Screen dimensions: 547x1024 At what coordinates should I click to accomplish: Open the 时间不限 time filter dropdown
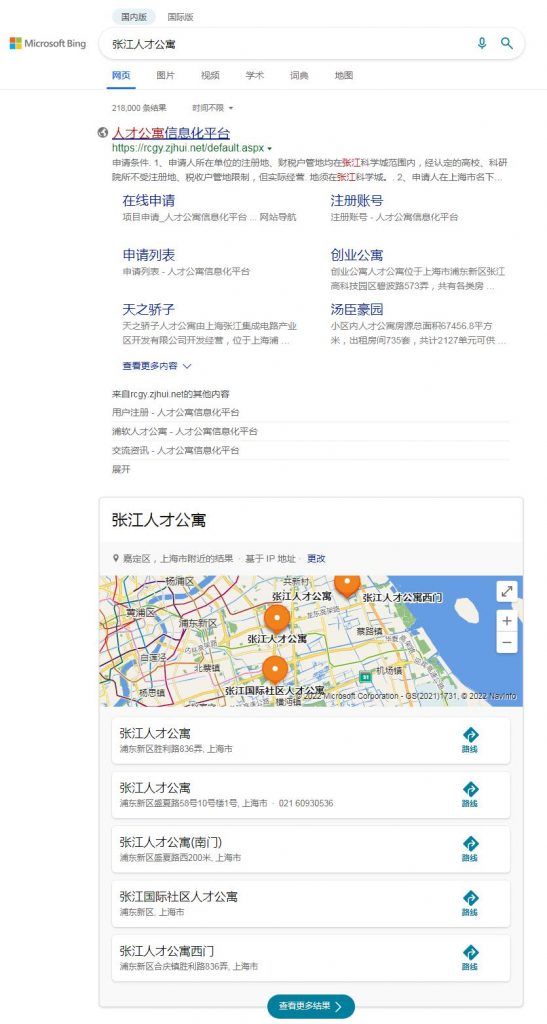pos(212,108)
